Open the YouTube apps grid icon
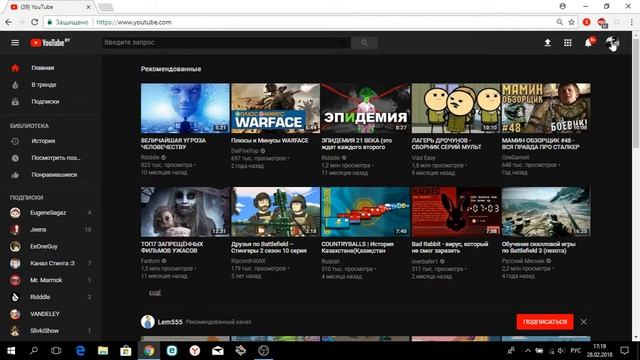This screenshot has height=360, width=640. point(568,42)
